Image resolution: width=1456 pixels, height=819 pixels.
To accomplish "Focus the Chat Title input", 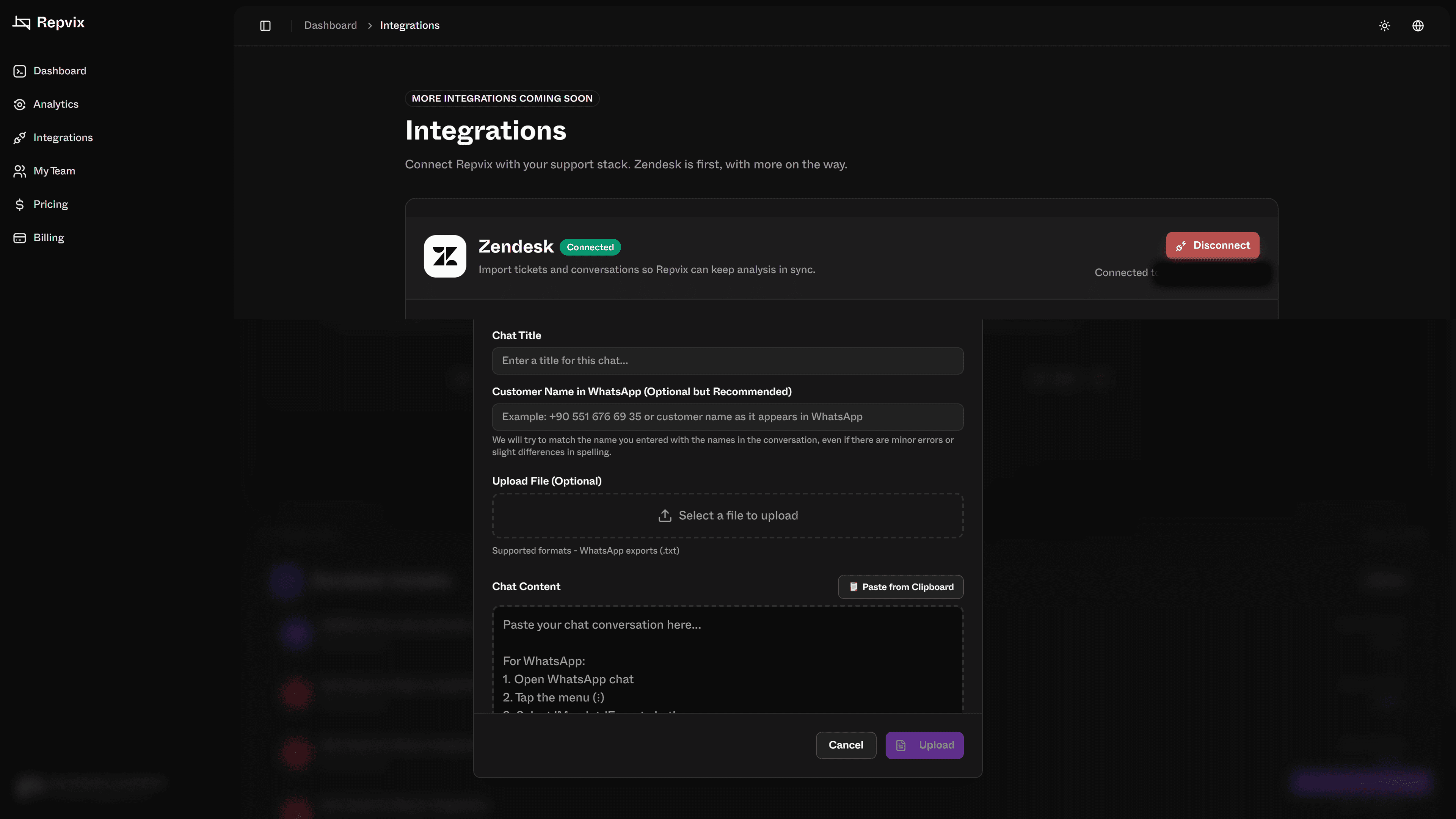I will coord(728,361).
